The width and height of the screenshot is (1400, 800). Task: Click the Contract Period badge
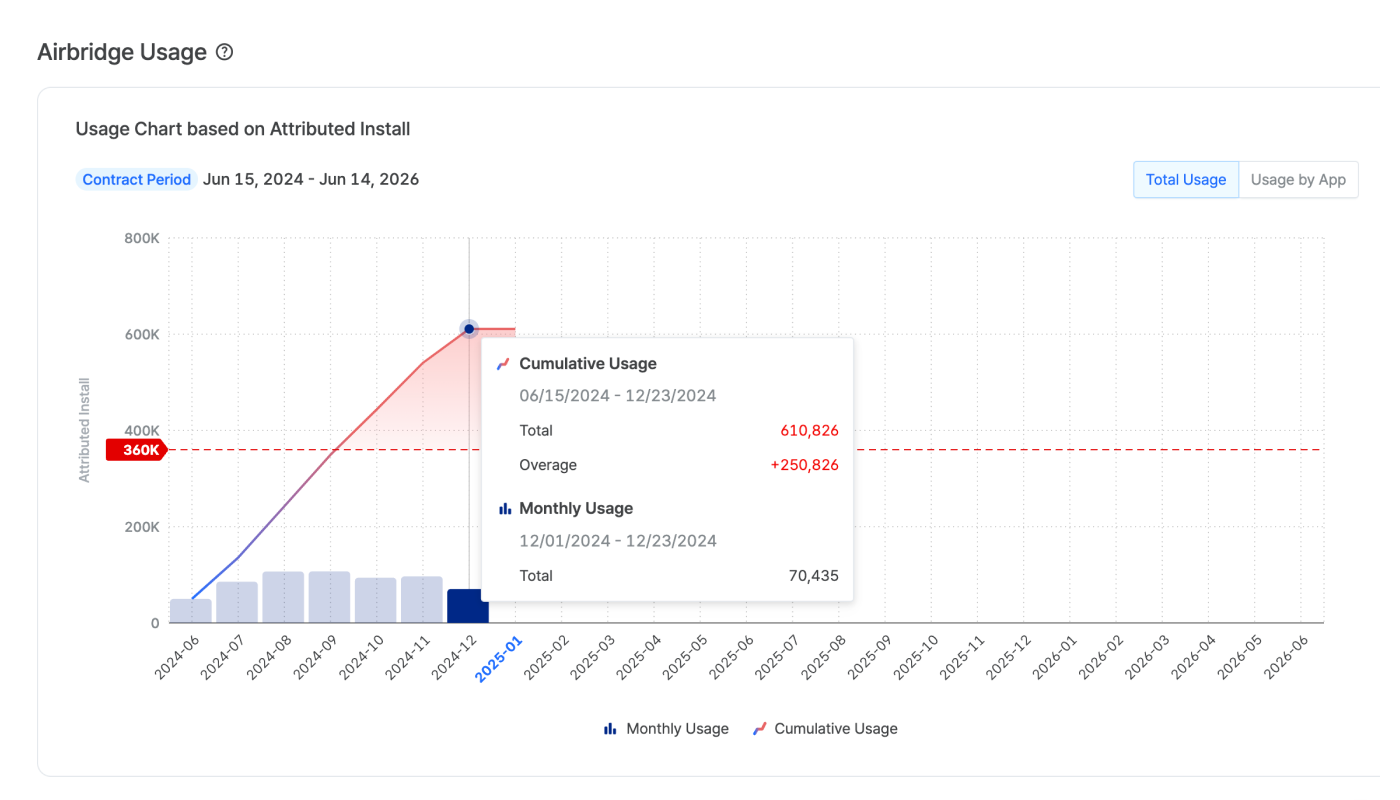pos(136,180)
